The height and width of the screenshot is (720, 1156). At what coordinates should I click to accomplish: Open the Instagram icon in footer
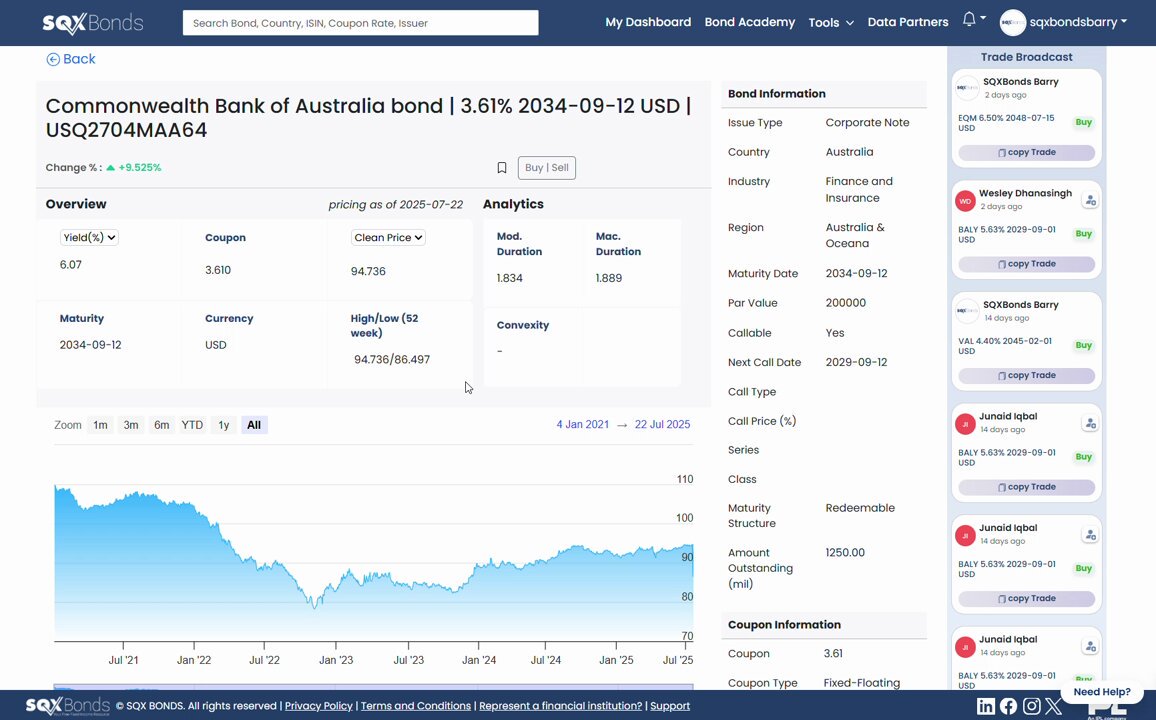tap(1031, 706)
